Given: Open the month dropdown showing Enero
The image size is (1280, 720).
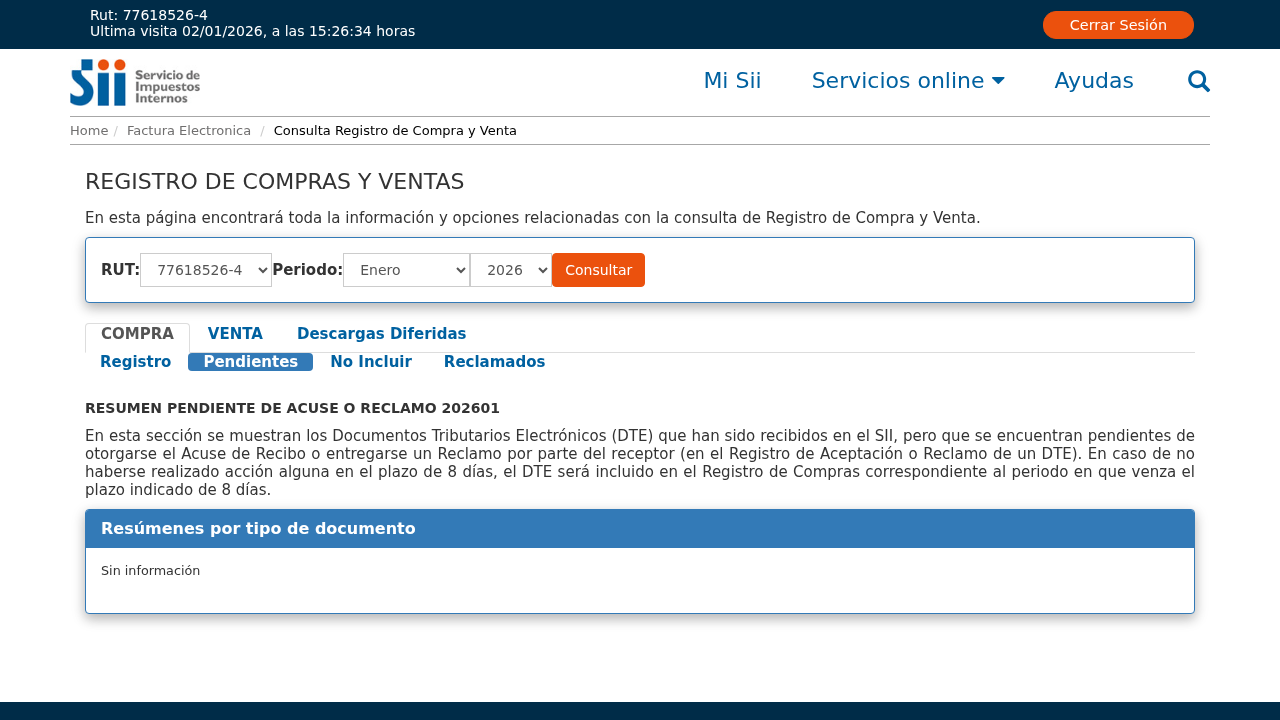Looking at the screenshot, I should coord(406,270).
